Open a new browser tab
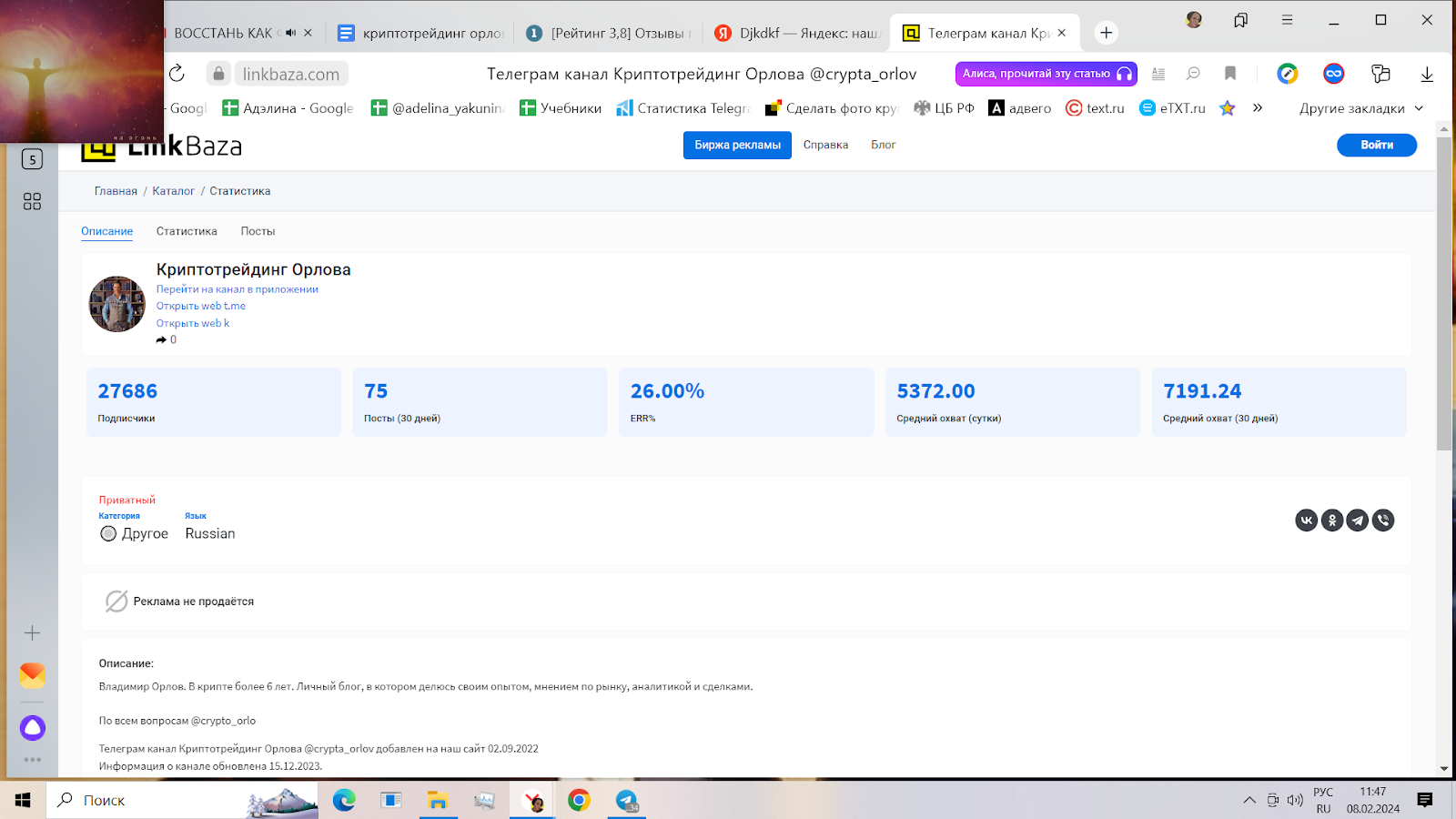Image resolution: width=1456 pixels, height=819 pixels. (1106, 33)
